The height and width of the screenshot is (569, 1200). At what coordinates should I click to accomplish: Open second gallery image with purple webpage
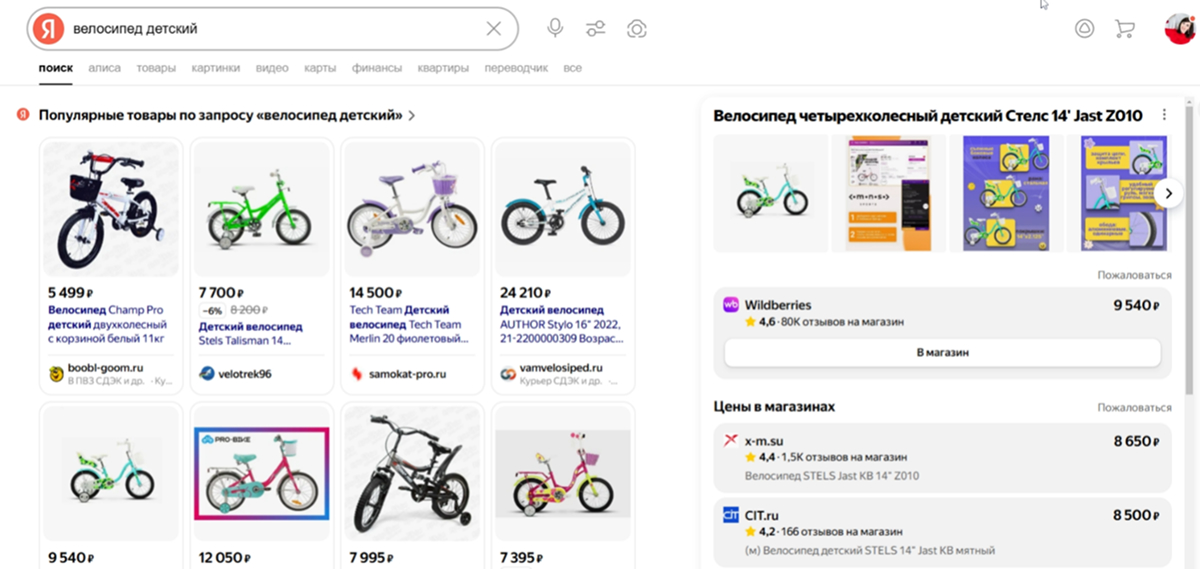click(x=889, y=193)
